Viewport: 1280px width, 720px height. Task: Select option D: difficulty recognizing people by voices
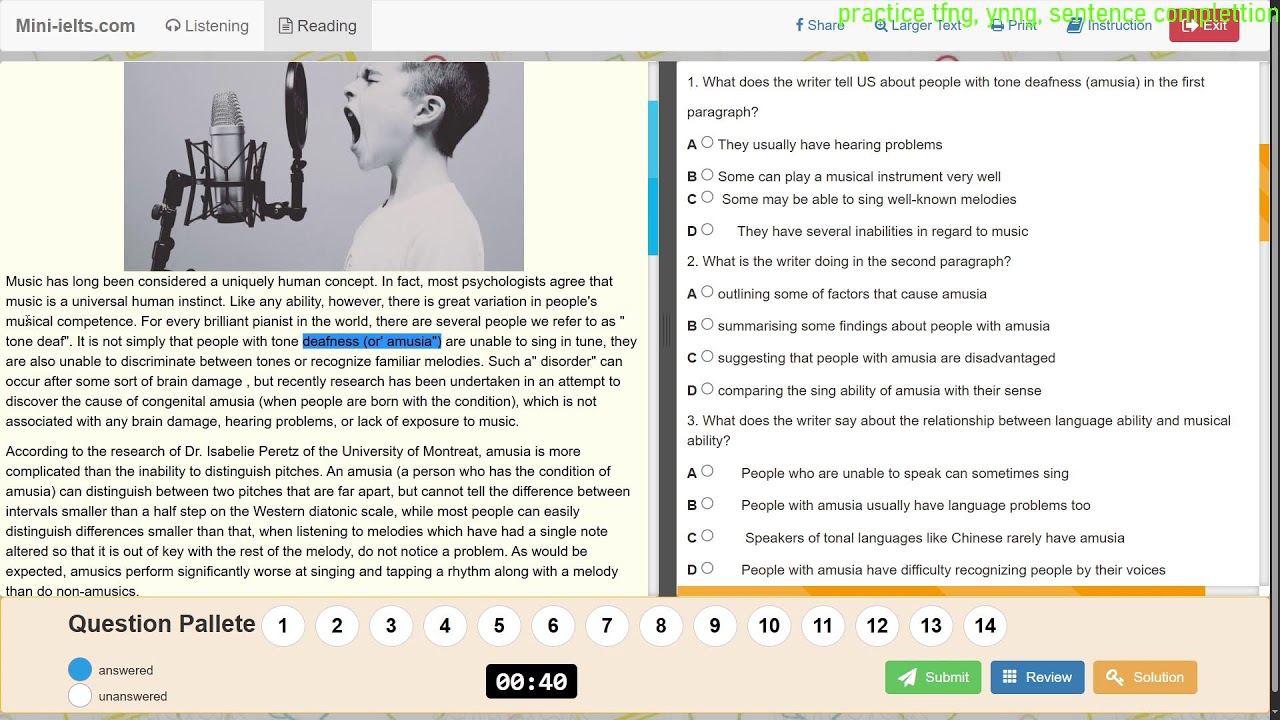pyautogui.click(x=707, y=568)
